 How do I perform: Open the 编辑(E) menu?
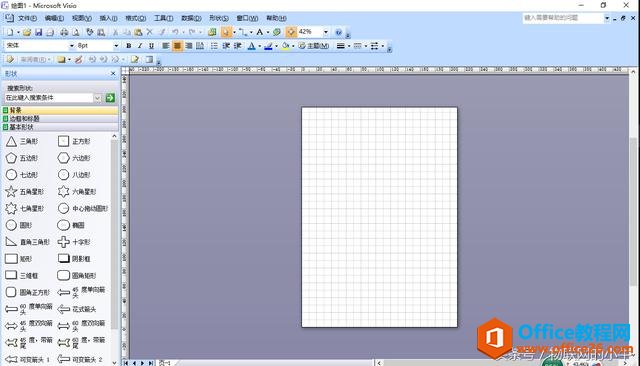tap(54, 18)
